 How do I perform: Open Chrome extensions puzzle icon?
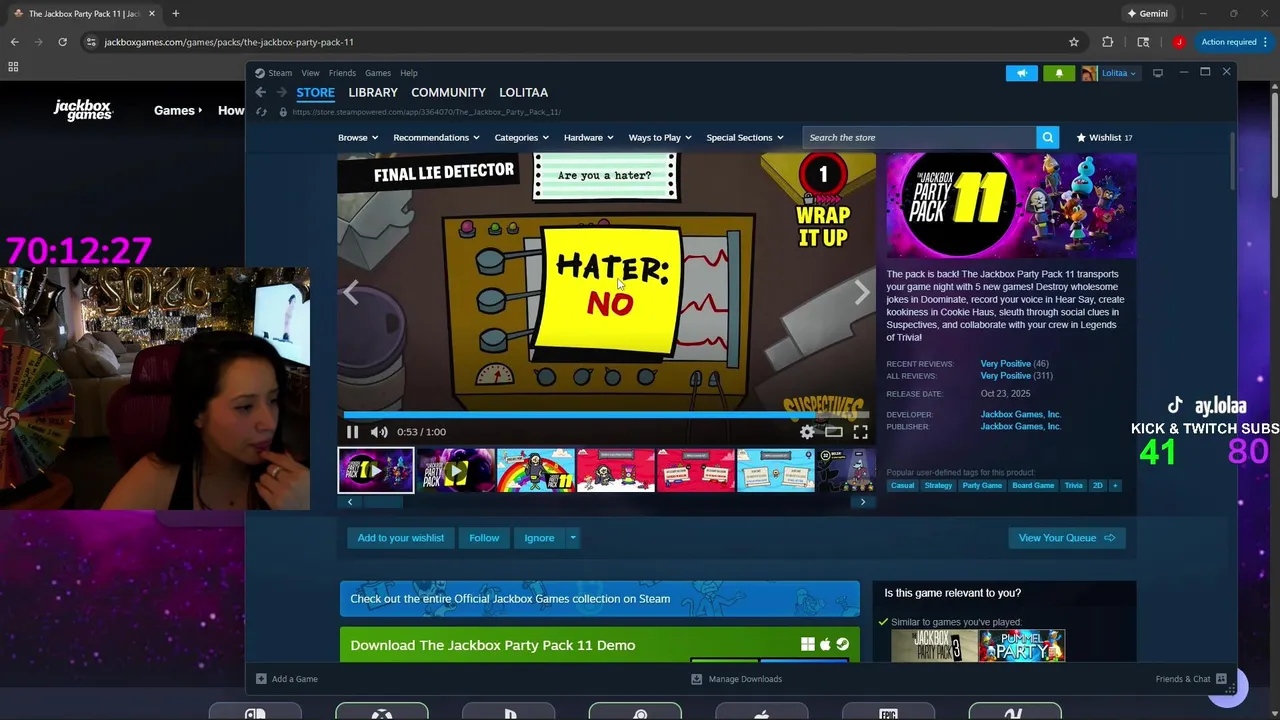(x=1107, y=42)
